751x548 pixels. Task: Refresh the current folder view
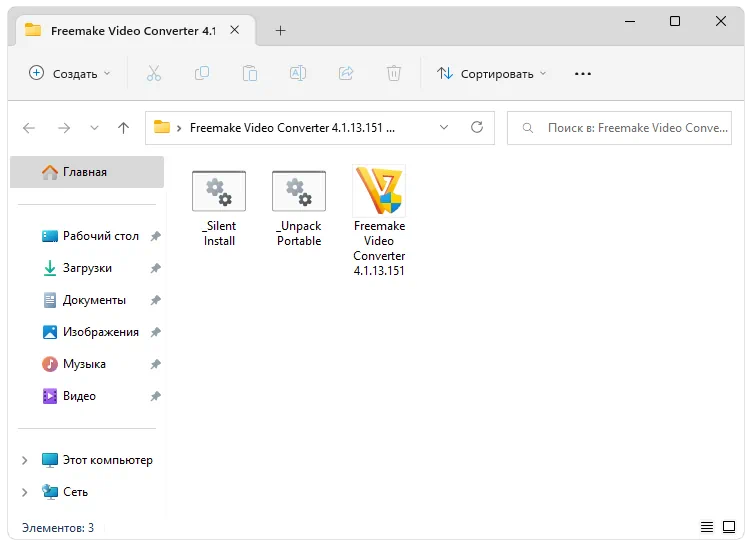477,127
